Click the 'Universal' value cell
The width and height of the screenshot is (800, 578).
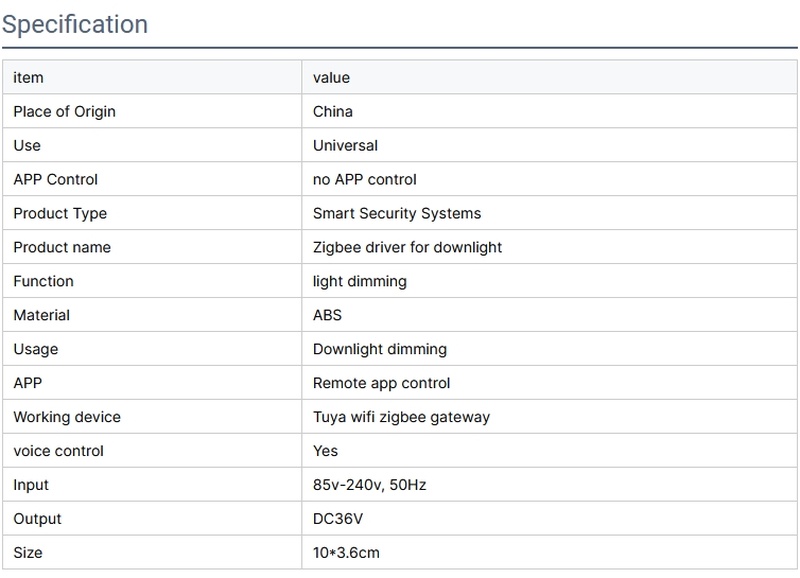345,146
